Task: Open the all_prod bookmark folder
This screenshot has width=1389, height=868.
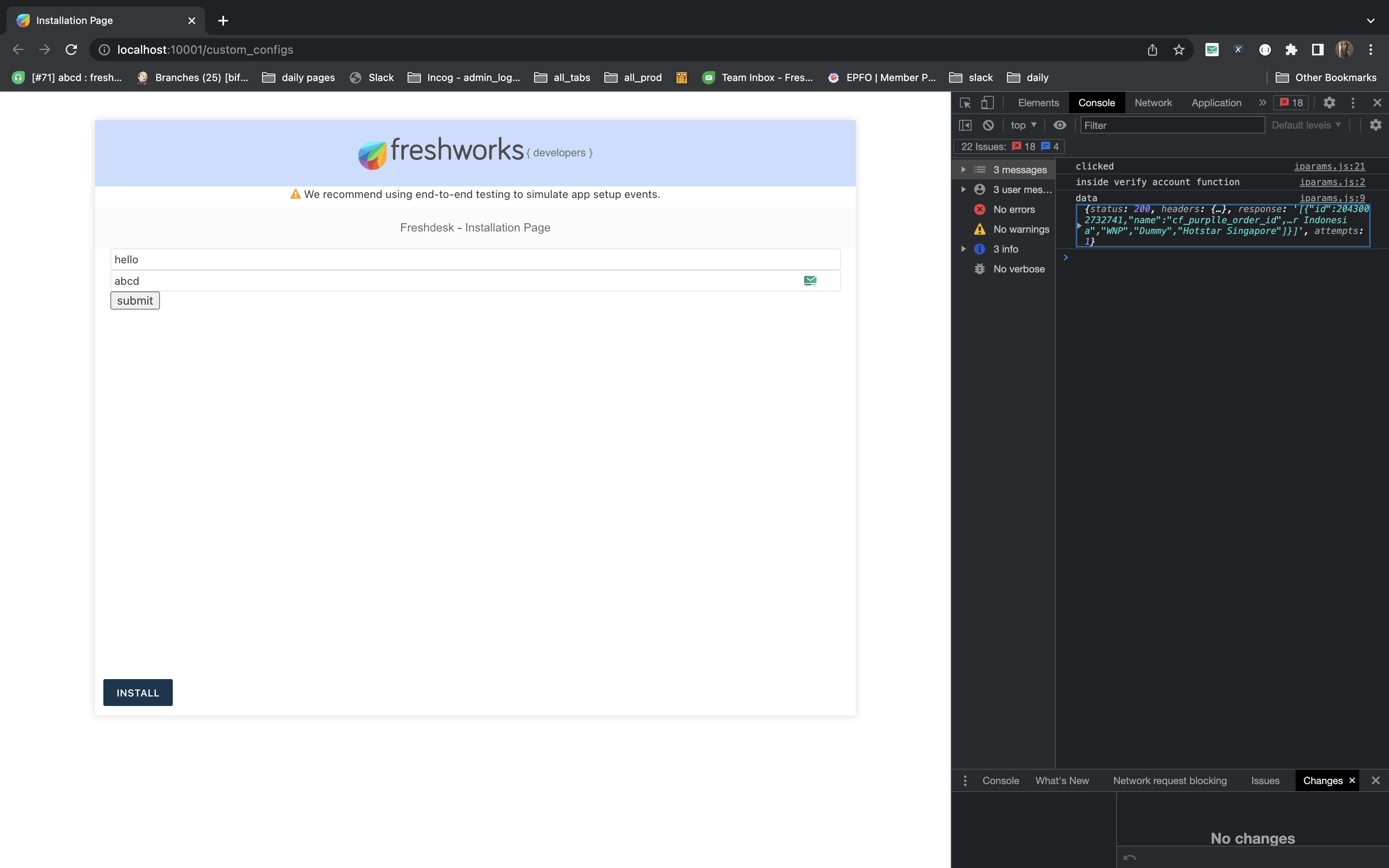Action: (x=633, y=78)
